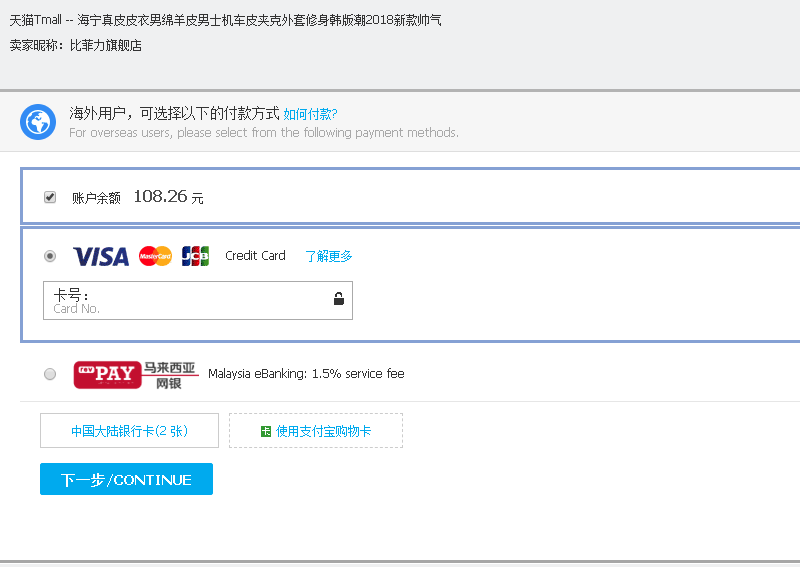Viewport: 800px width, 567px height.
Task: Select the Credit Card radio button
Action: tap(50, 256)
